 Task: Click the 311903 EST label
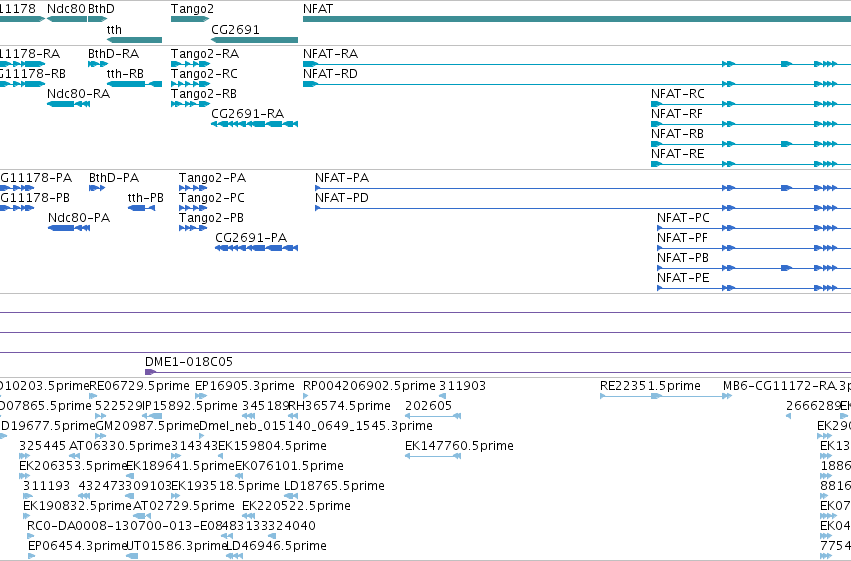[462, 386]
